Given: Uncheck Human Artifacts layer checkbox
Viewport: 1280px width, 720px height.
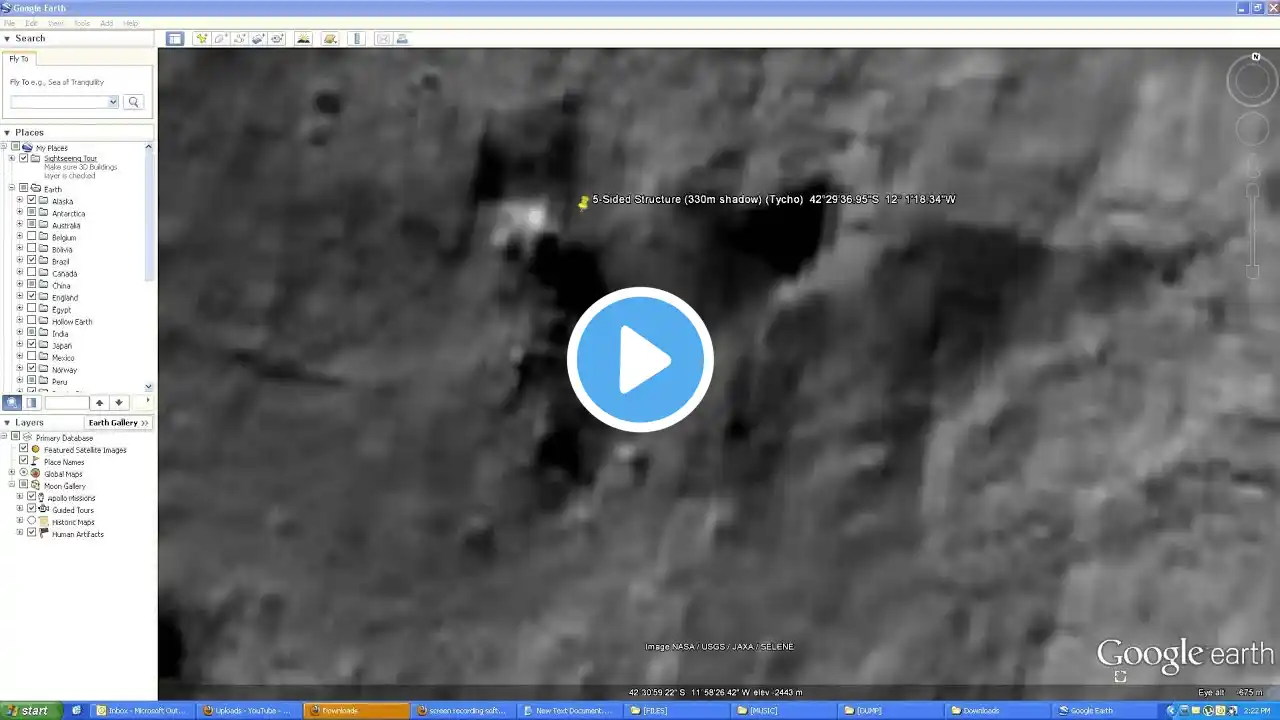Looking at the screenshot, I should click(x=32, y=533).
